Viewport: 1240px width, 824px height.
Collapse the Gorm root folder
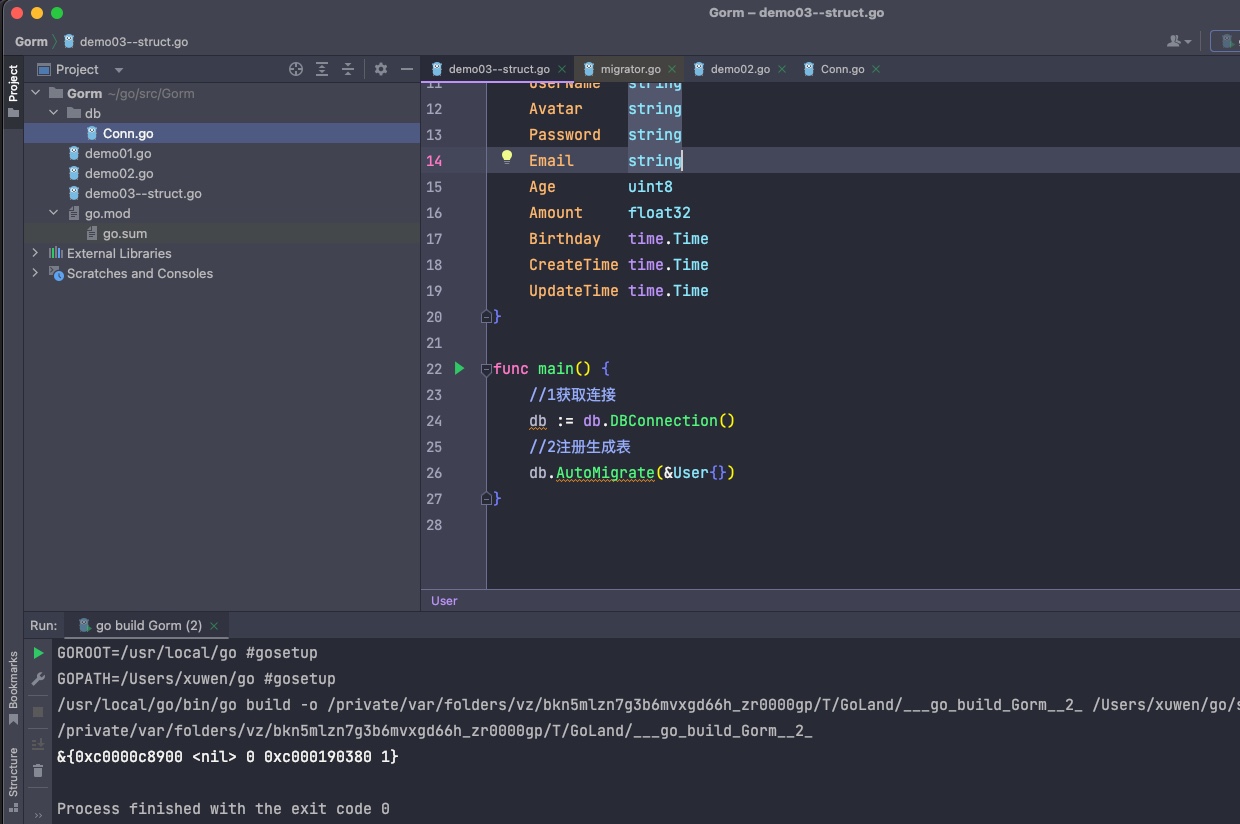click(x=36, y=93)
